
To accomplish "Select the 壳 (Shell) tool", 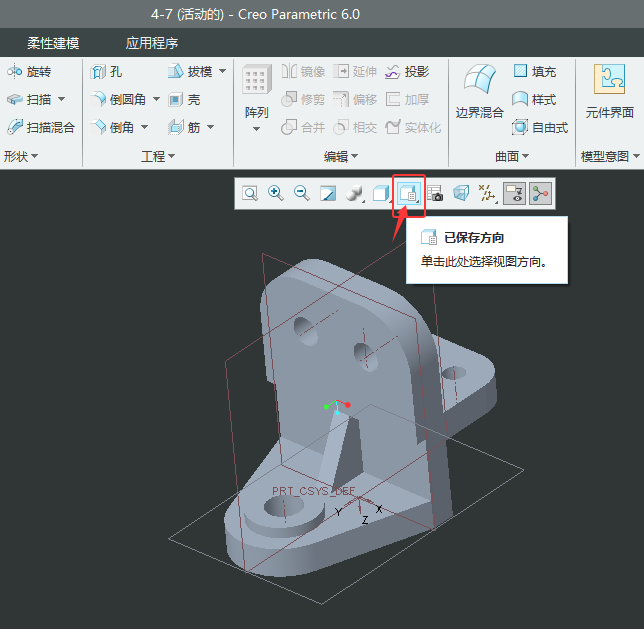I will point(184,99).
